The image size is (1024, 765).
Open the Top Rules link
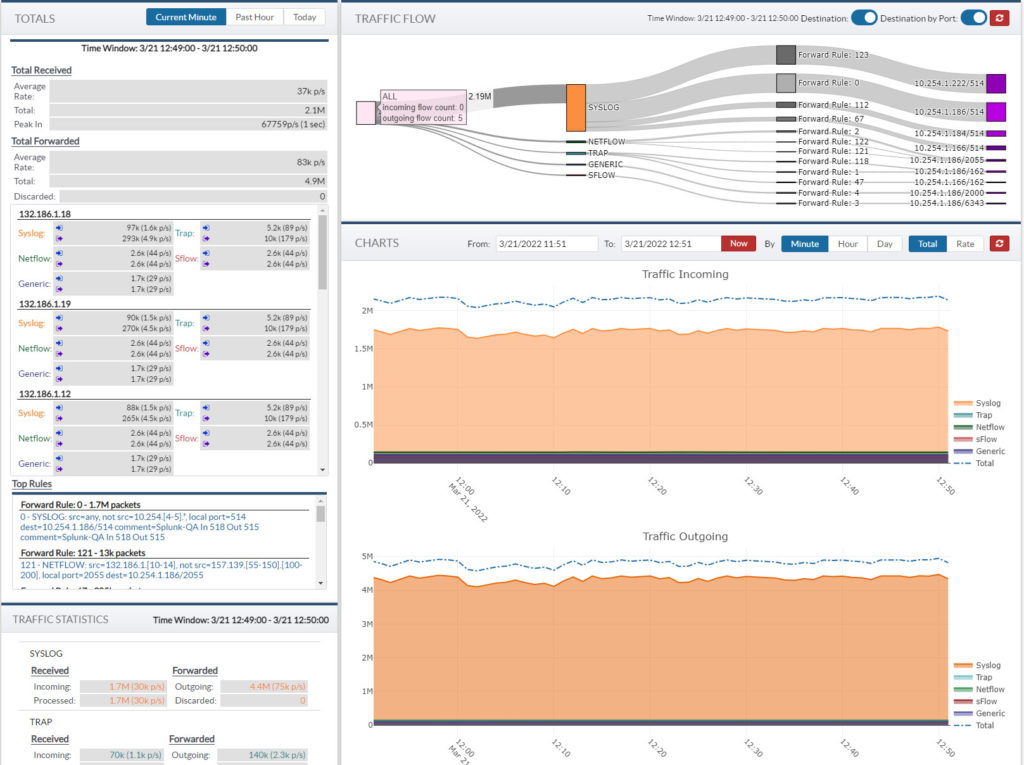point(30,485)
